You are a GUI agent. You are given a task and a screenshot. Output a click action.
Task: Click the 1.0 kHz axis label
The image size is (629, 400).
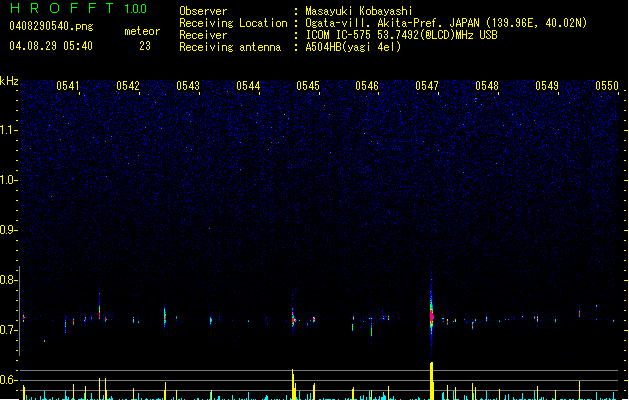[9, 180]
